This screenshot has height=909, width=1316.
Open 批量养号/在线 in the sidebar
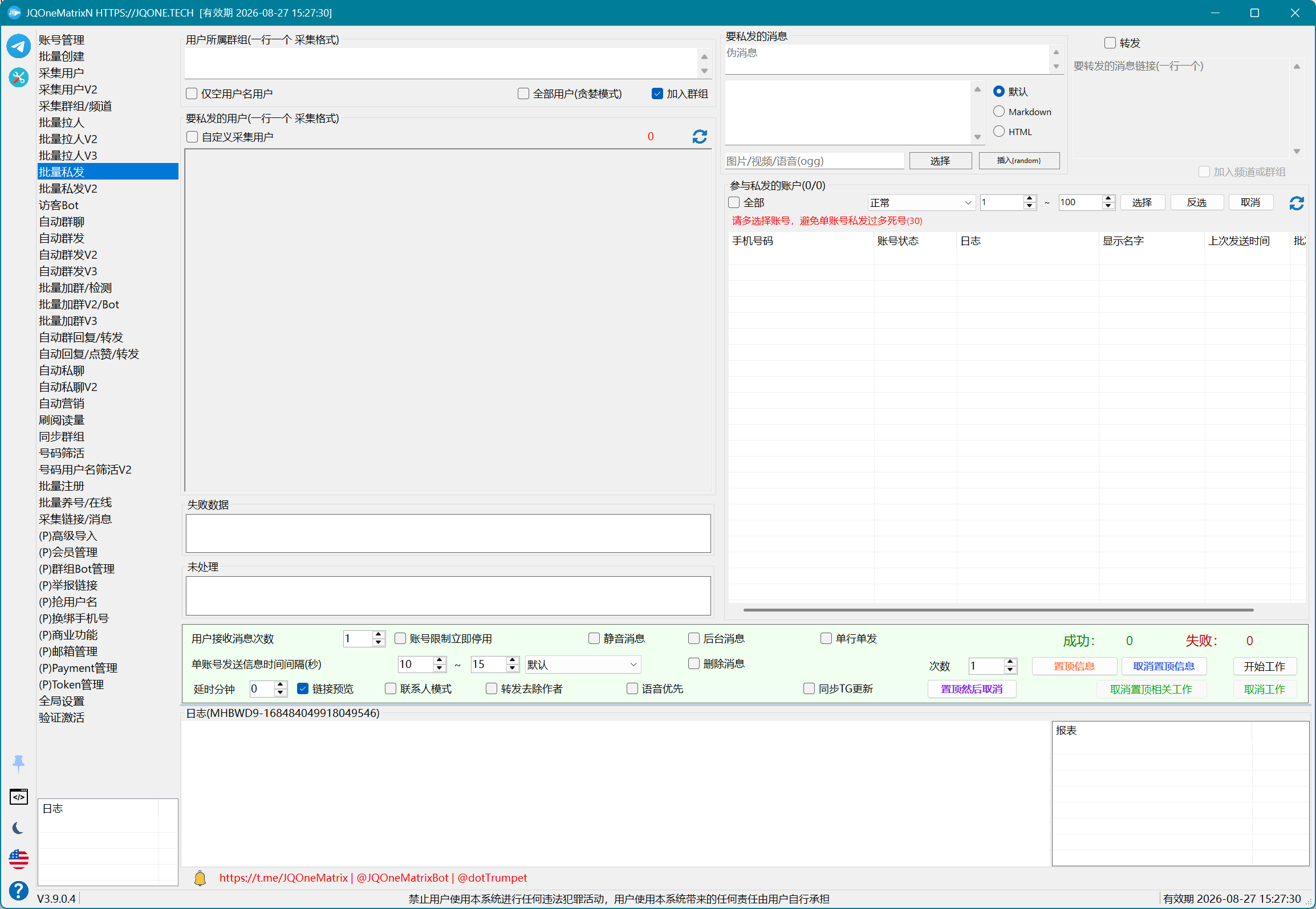pos(75,503)
